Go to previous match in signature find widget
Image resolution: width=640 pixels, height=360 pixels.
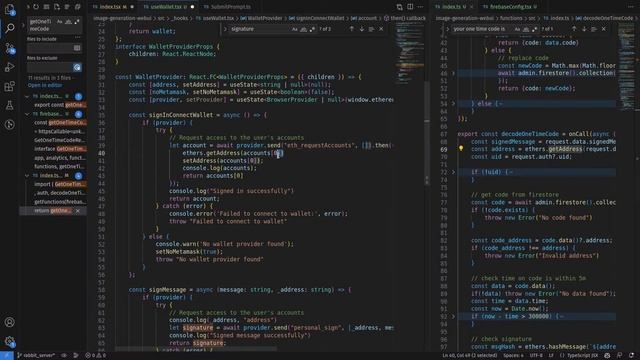351,29
